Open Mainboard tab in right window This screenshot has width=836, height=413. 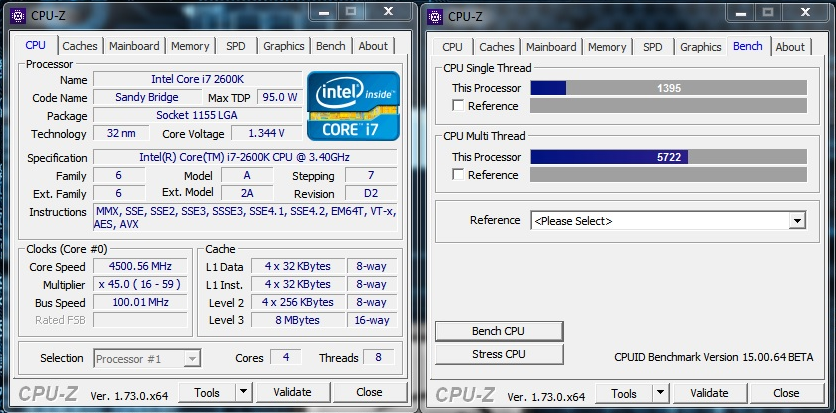551,47
